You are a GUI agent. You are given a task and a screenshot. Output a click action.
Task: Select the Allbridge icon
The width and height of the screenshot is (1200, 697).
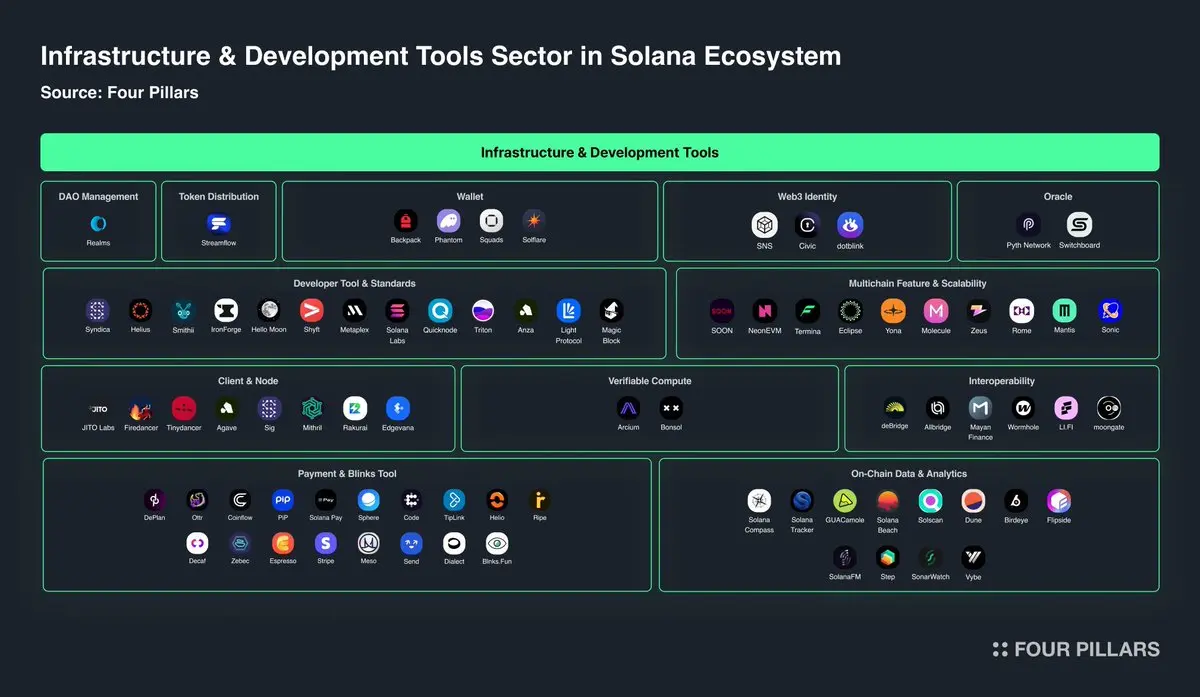tap(937, 408)
